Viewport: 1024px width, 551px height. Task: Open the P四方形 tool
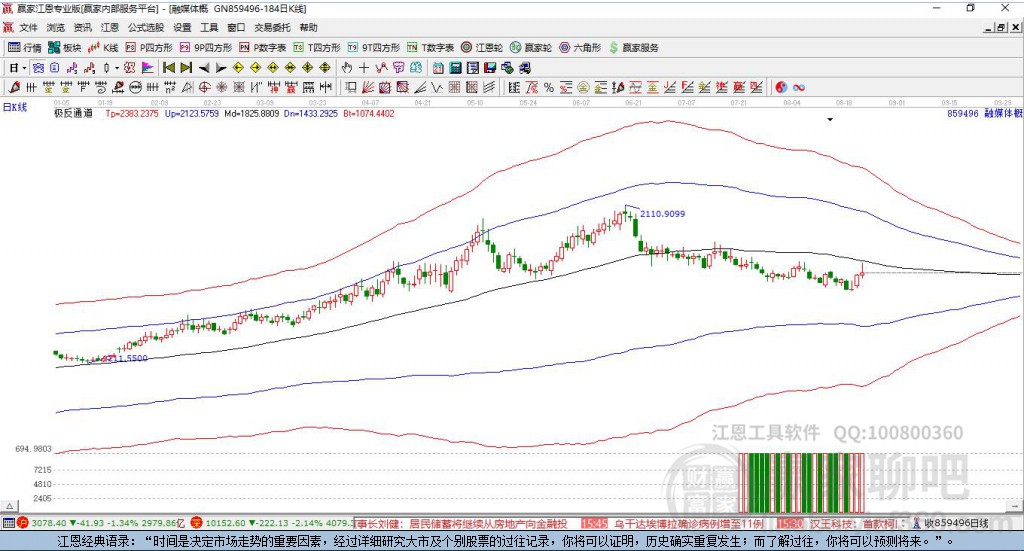point(149,48)
